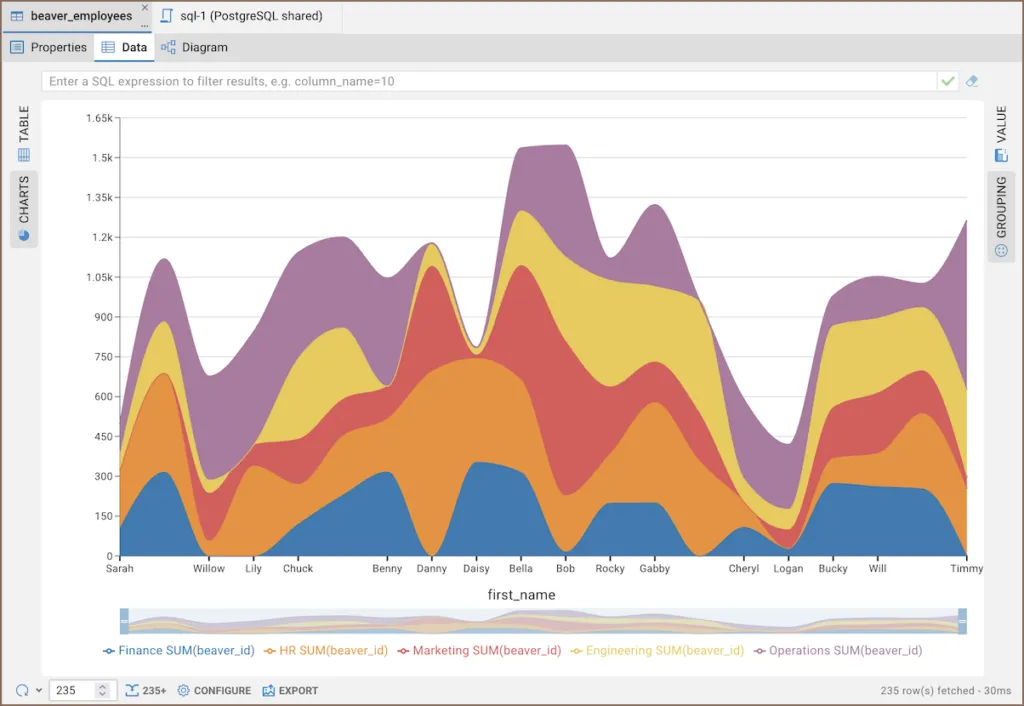Expand the refresh options dropdown arrow
The height and width of the screenshot is (706, 1024).
pyautogui.click(x=39, y=690)
